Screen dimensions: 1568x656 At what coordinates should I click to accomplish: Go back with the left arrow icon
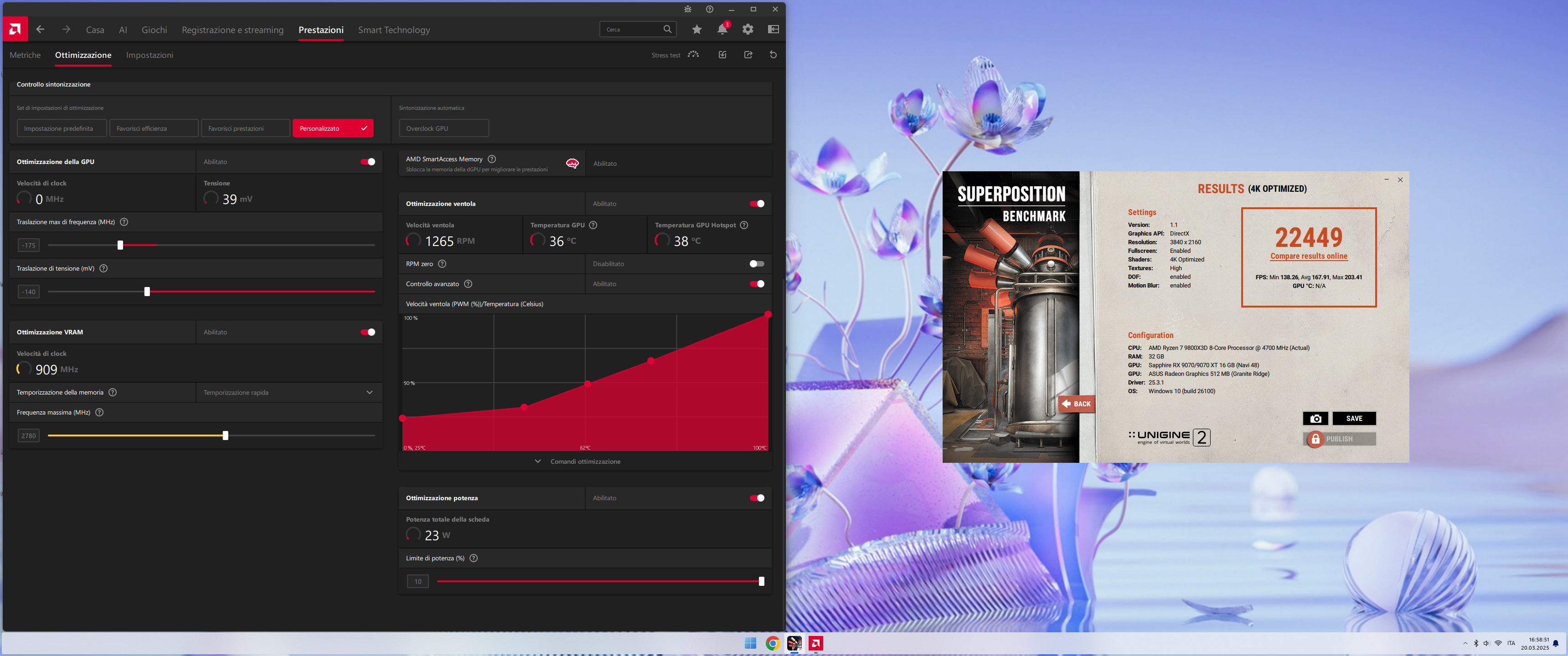pos(40,29)
